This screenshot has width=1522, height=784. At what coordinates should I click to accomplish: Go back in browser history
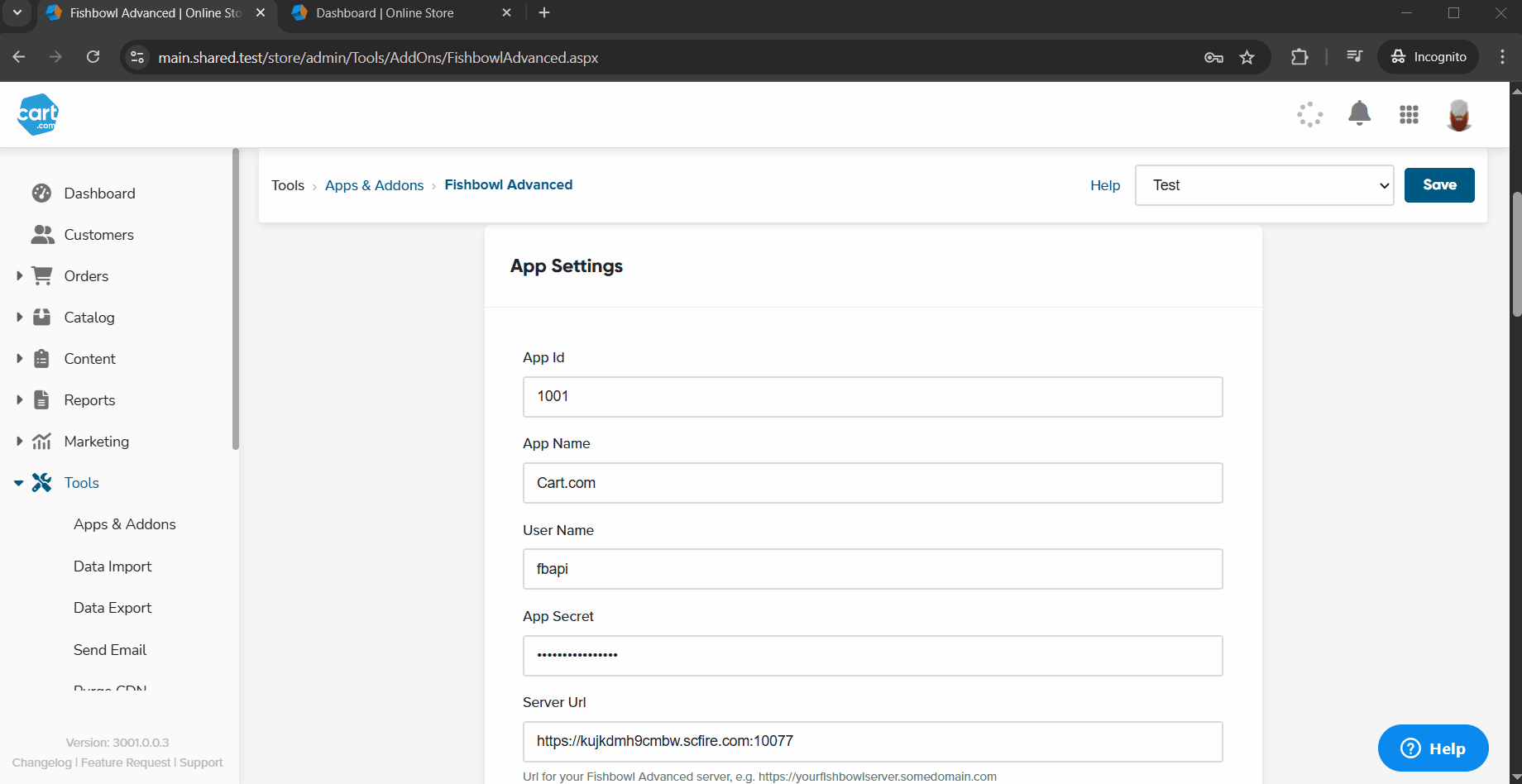(19, 57)
